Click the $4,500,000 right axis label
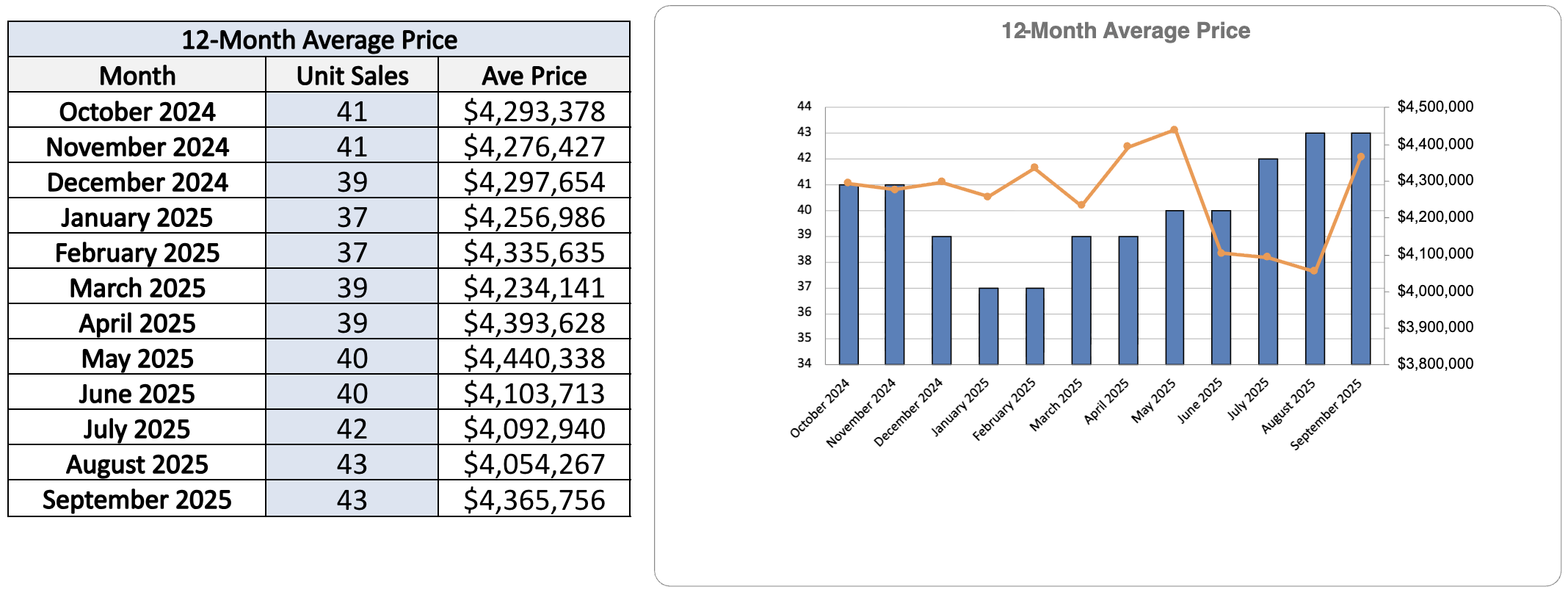The image size is (1568, 595). pyautogui.click(x=1434, y=107)
